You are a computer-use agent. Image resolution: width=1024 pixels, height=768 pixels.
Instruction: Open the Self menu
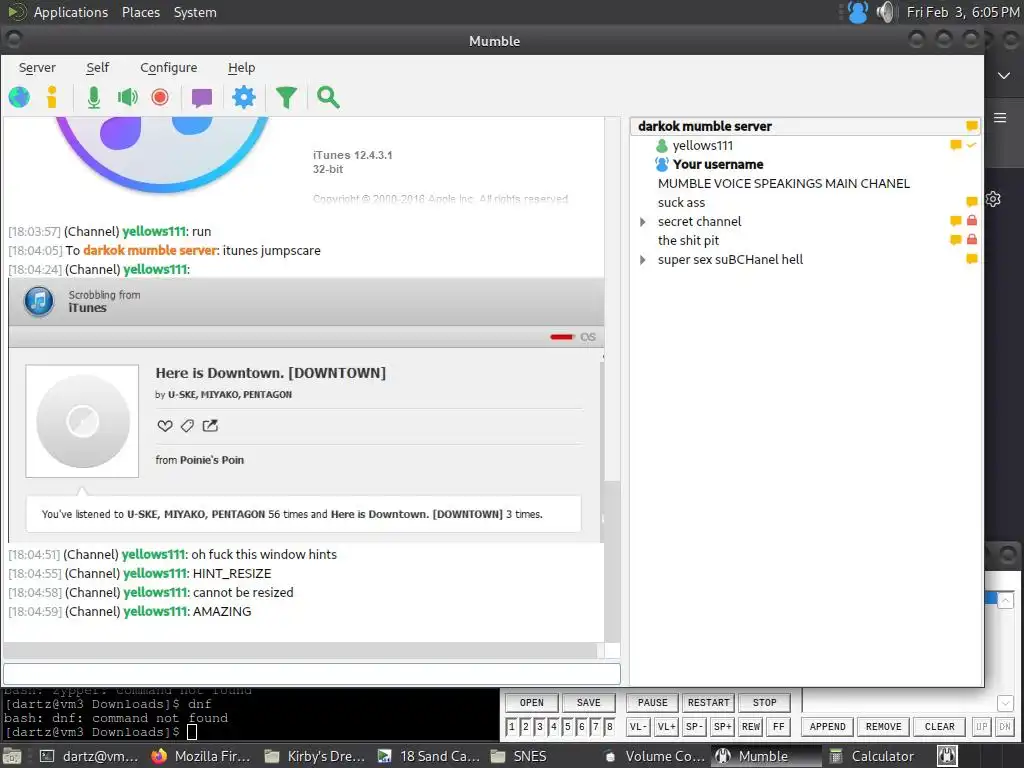(97, 67)
